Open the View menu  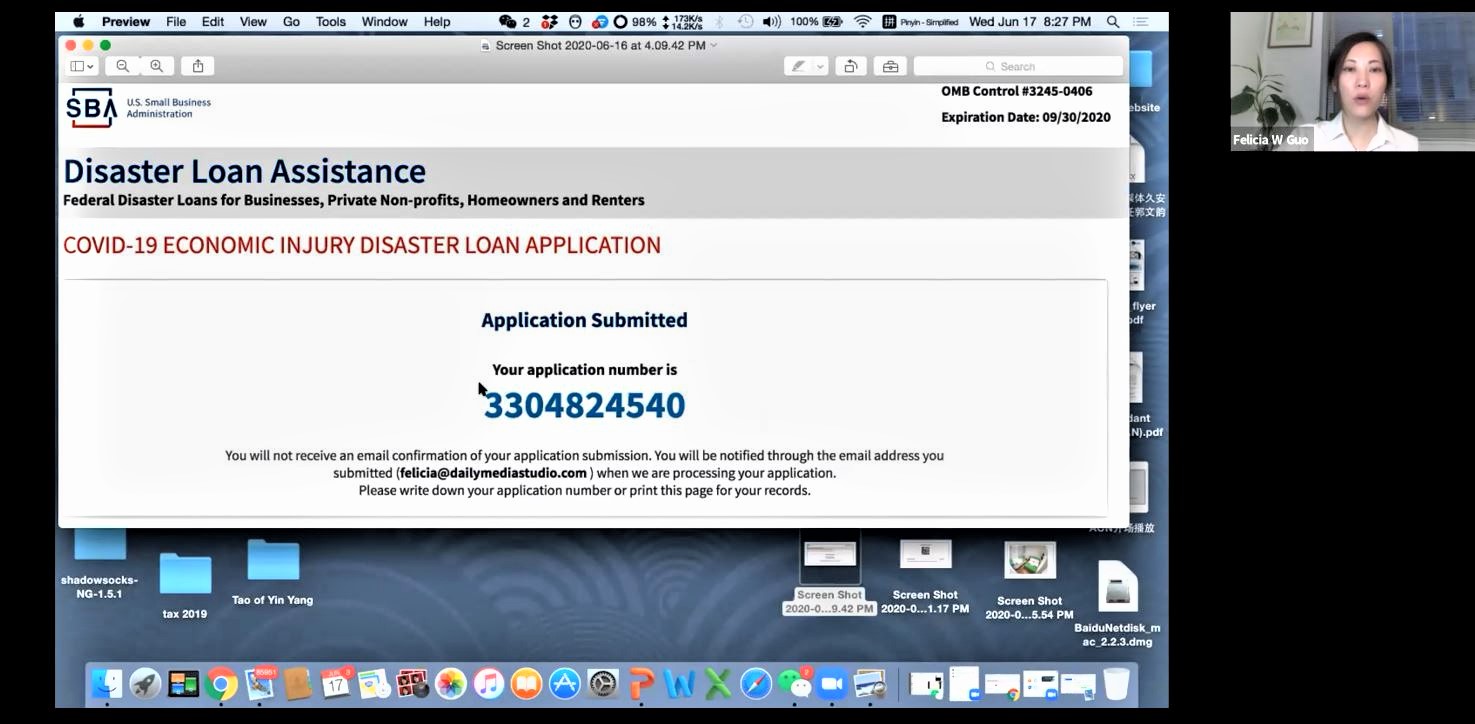253,21
